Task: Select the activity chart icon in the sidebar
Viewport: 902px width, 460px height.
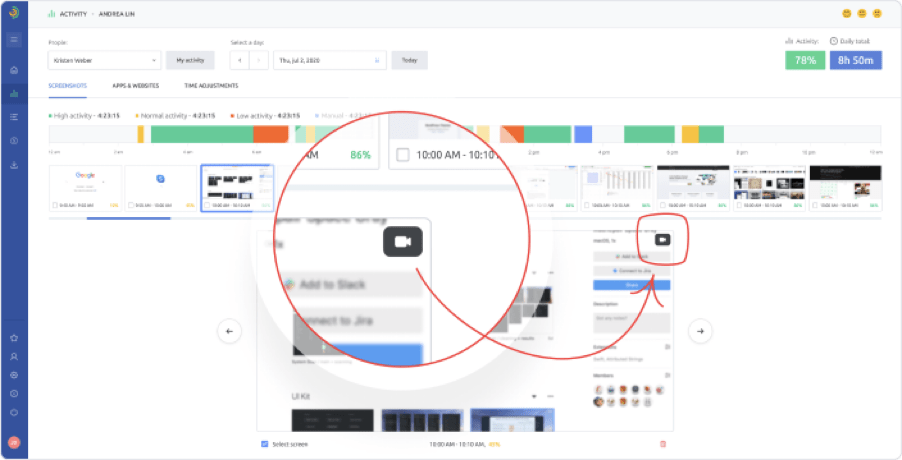Action: (x=14, y=94)
